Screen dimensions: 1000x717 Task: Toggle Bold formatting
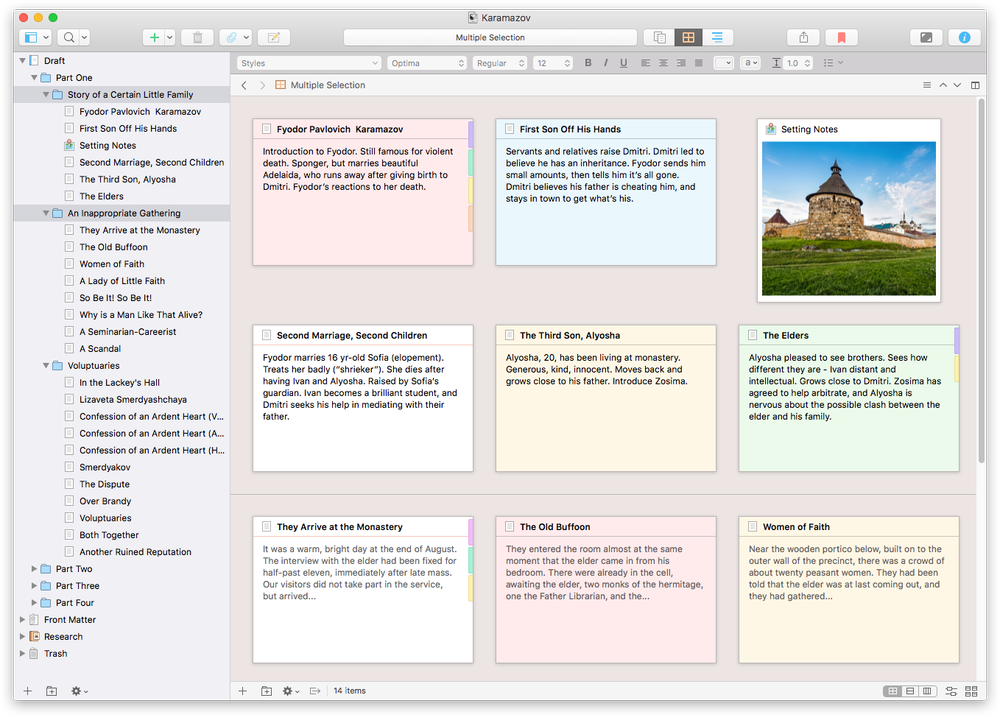coord(588,63)
